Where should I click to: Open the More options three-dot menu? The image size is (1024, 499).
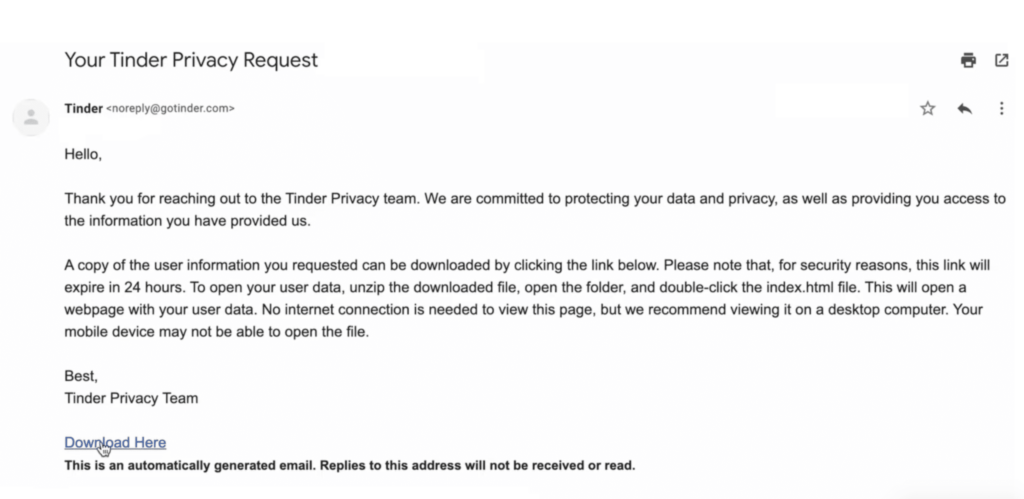(1001, 108)
